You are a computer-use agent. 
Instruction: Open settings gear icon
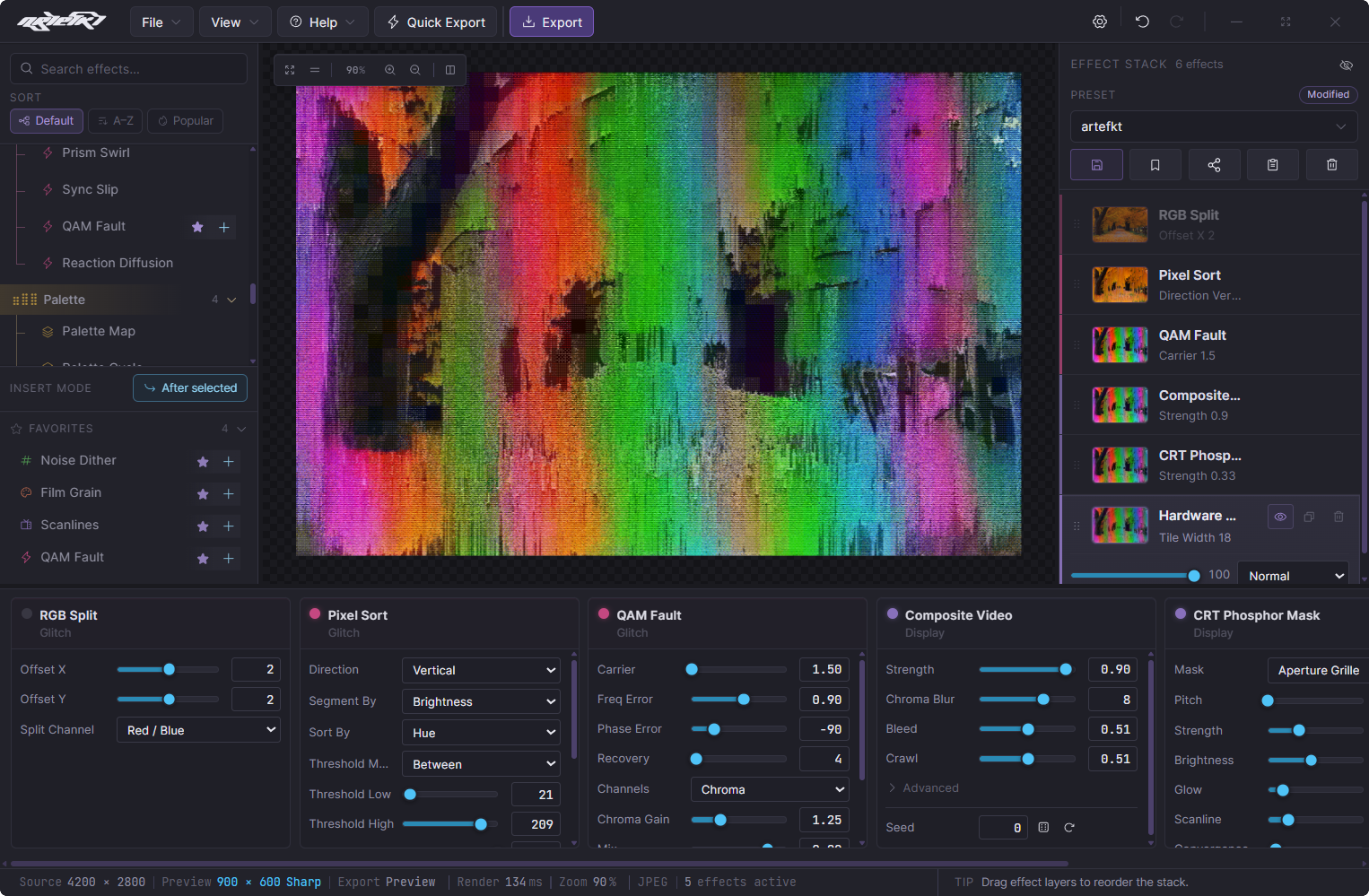1100,22
